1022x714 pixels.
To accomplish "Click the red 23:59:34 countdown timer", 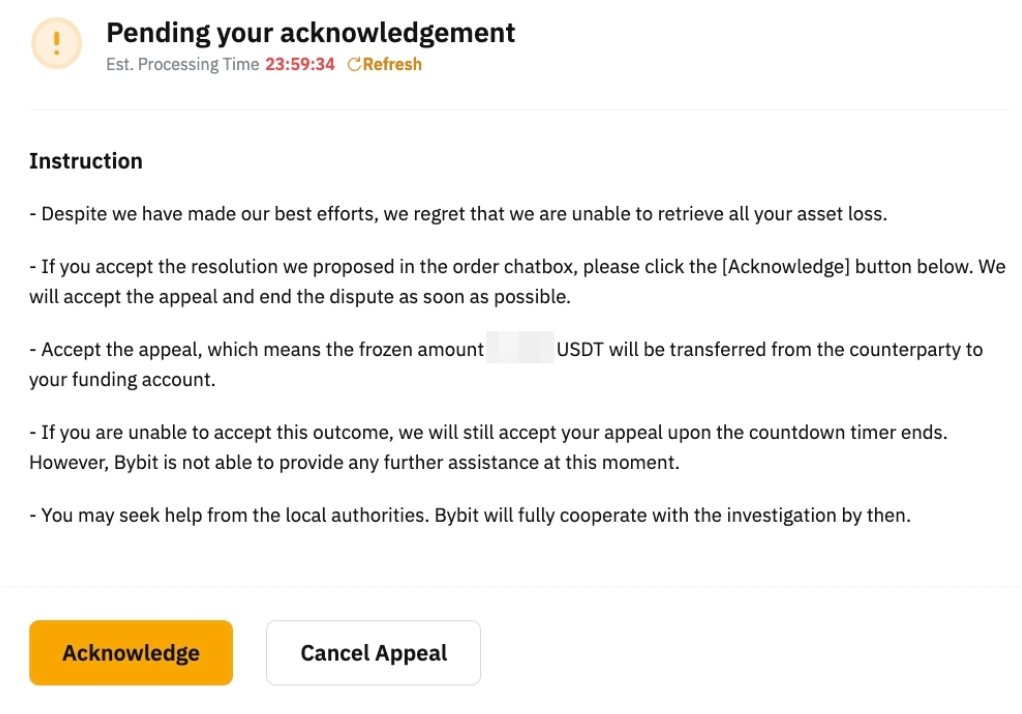I will [x=300, y=65].
